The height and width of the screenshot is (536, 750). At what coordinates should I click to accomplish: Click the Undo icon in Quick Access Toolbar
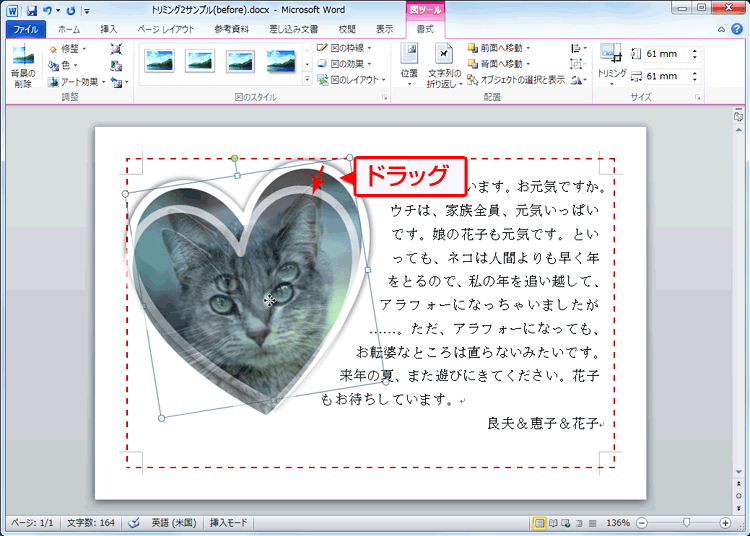click(x=47, y=10)
